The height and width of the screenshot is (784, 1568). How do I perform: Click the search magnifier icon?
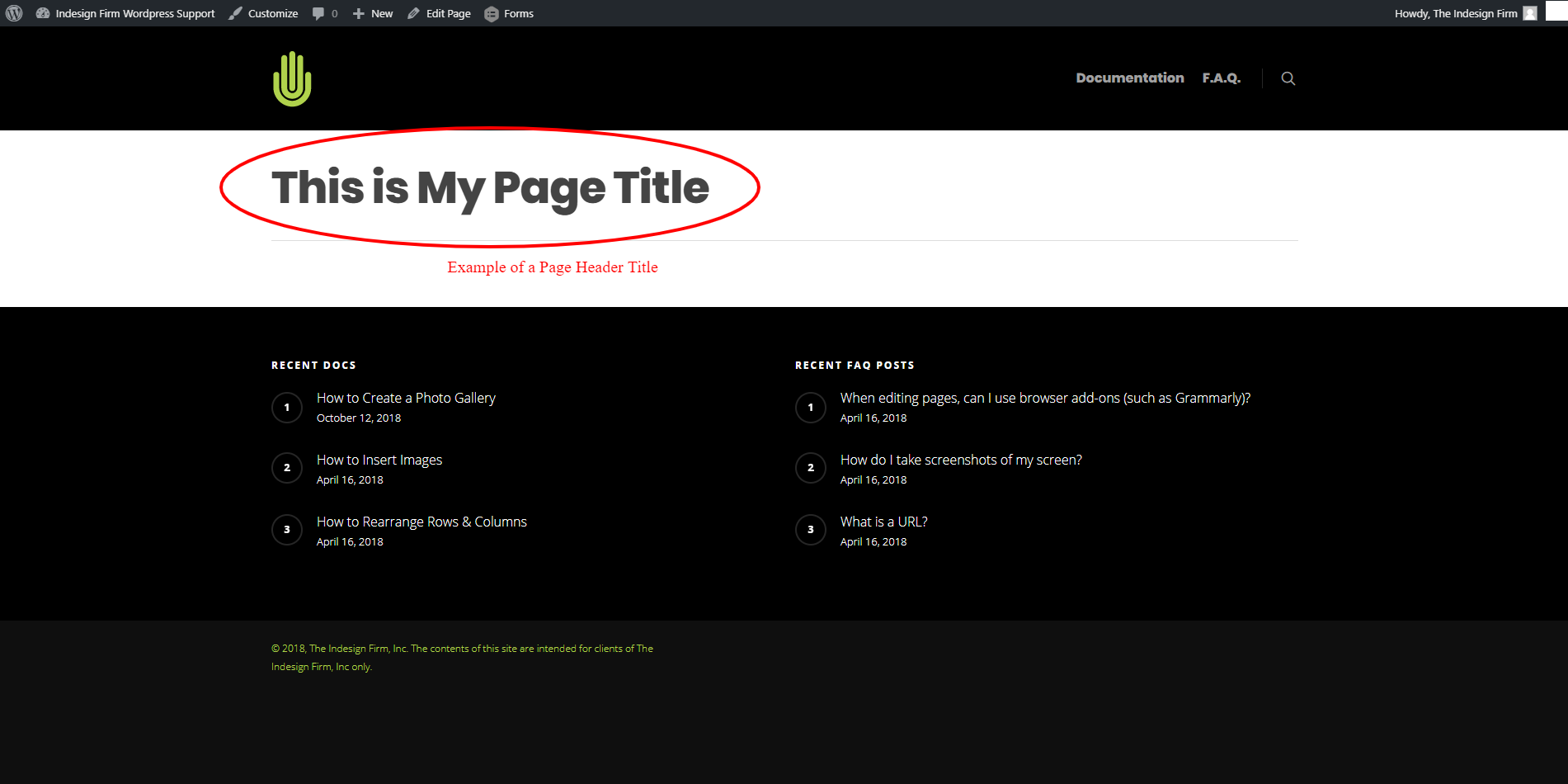click(1288, 78)
